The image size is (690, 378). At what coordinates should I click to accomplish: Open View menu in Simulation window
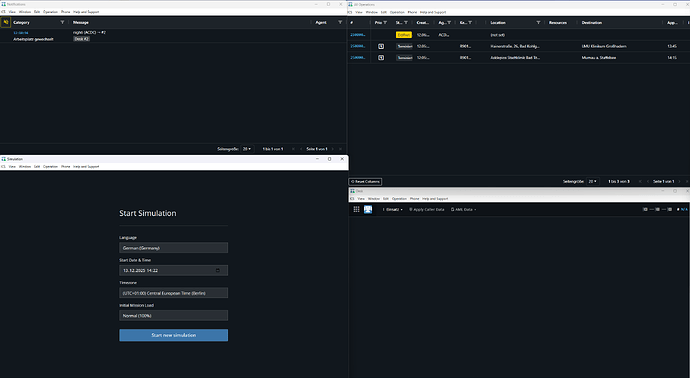(12, 167)
